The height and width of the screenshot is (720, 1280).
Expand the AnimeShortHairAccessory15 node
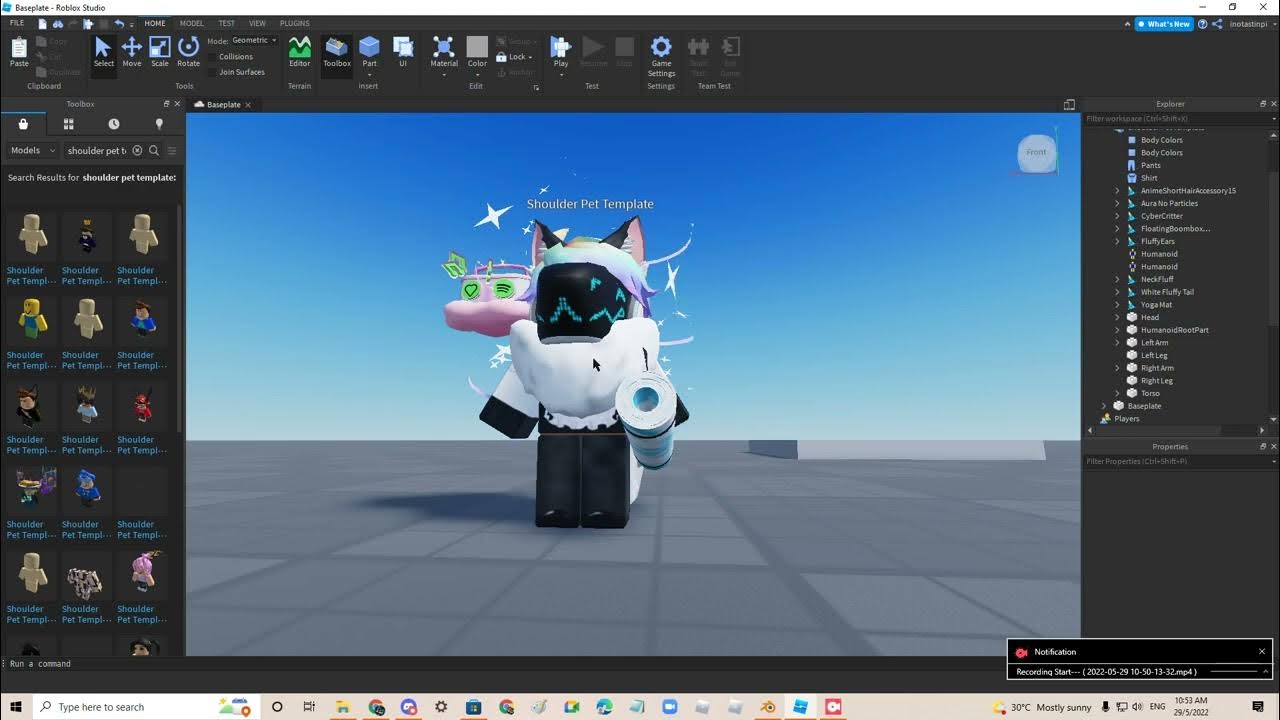(x=1118, y=191)
